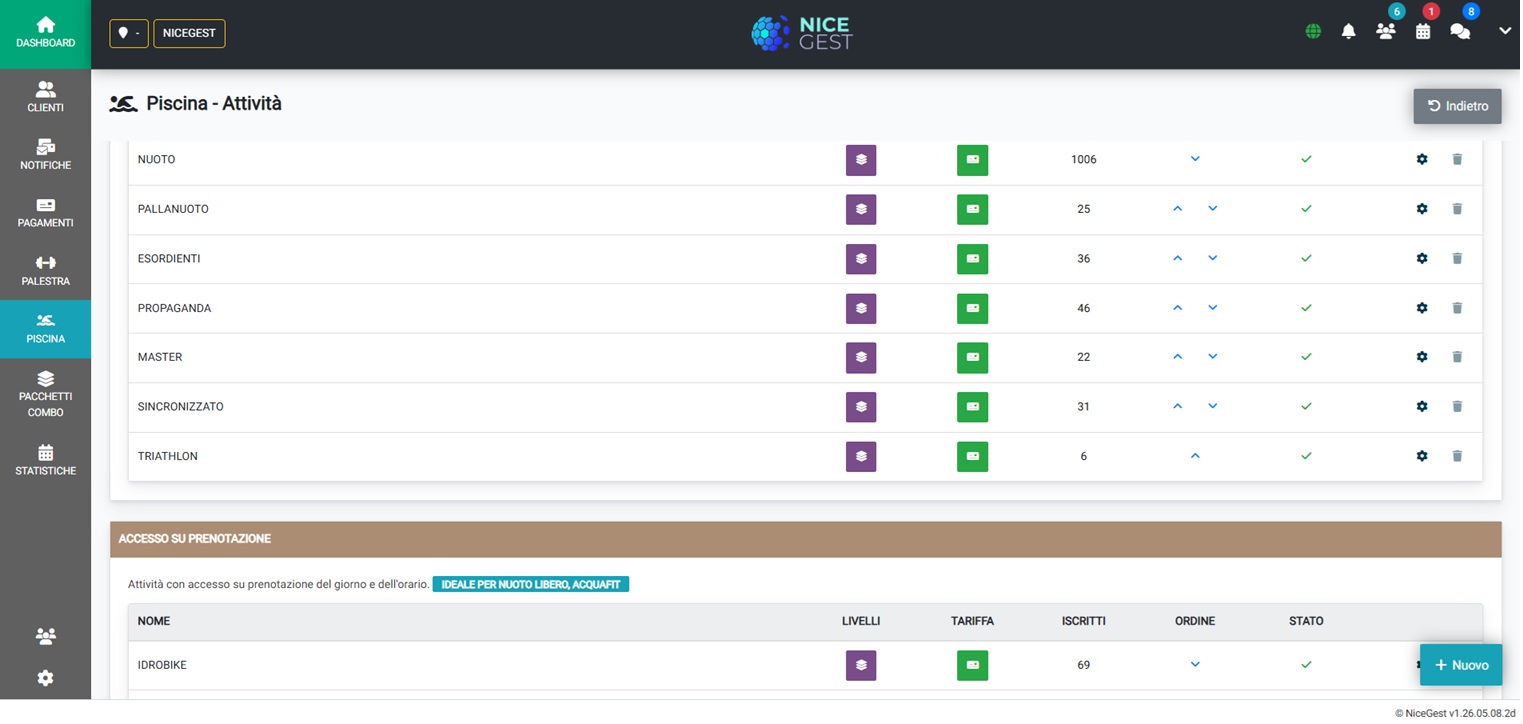1523x724 pixels.
Task: Open tariff for PALLANUOTO activity
Action: [972, 209]
